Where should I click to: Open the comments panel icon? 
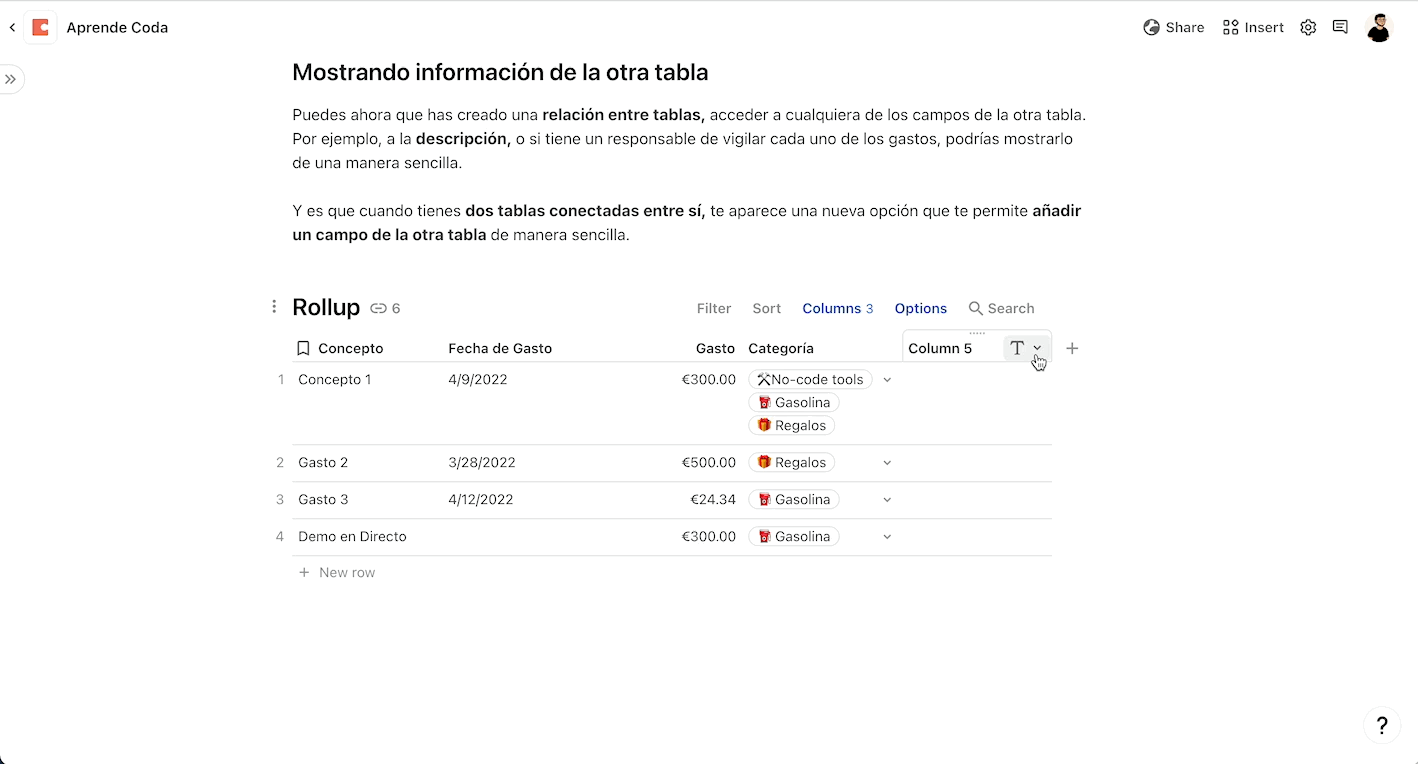pos(1340,28)
